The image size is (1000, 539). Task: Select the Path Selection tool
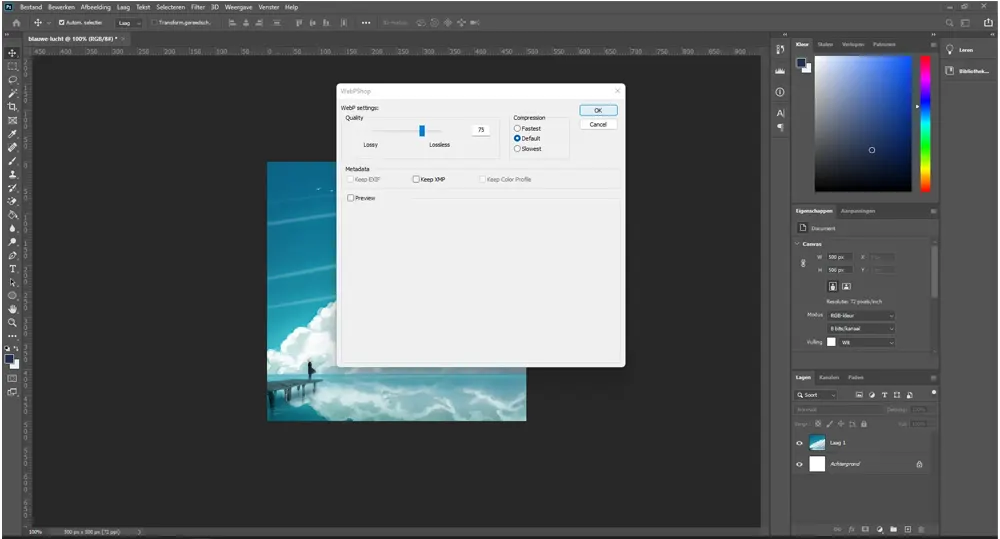click(12, 282)
